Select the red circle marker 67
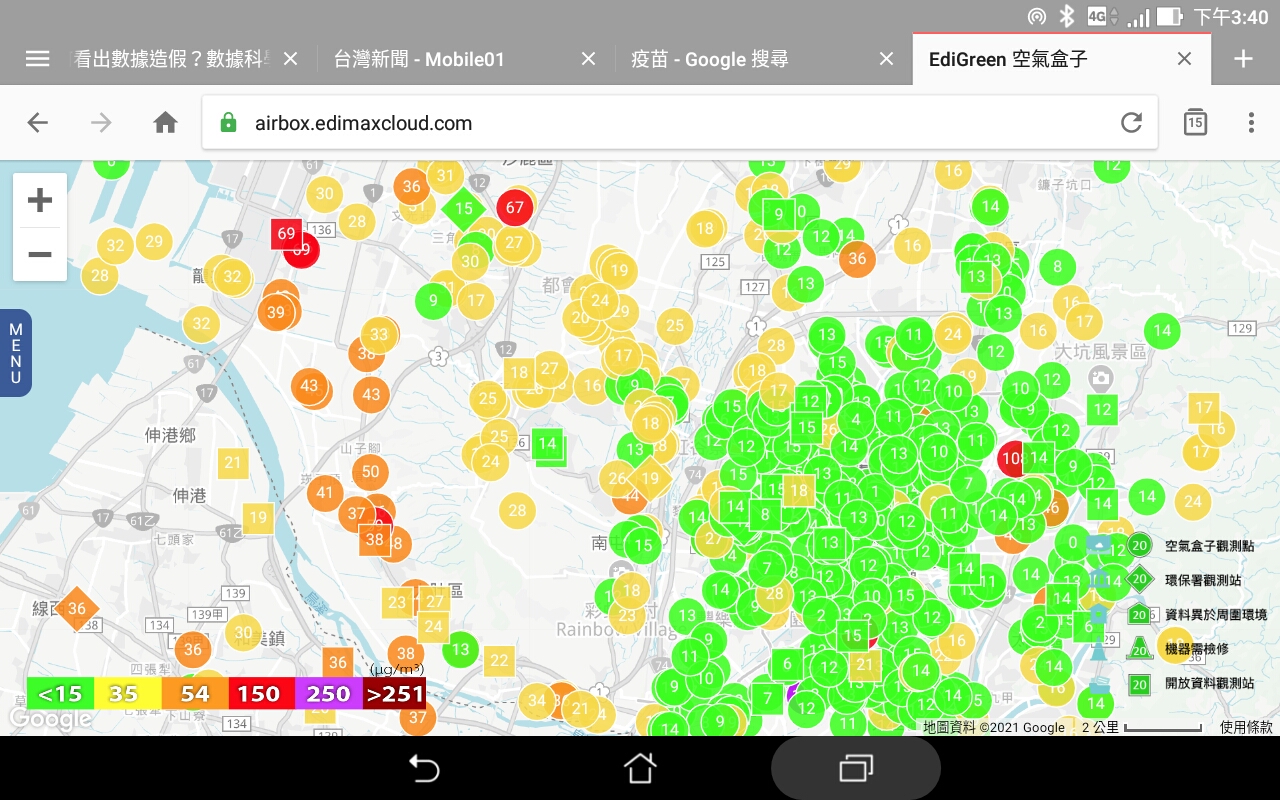The width and height of the screenshot is (1280, 800). (515, 208)
